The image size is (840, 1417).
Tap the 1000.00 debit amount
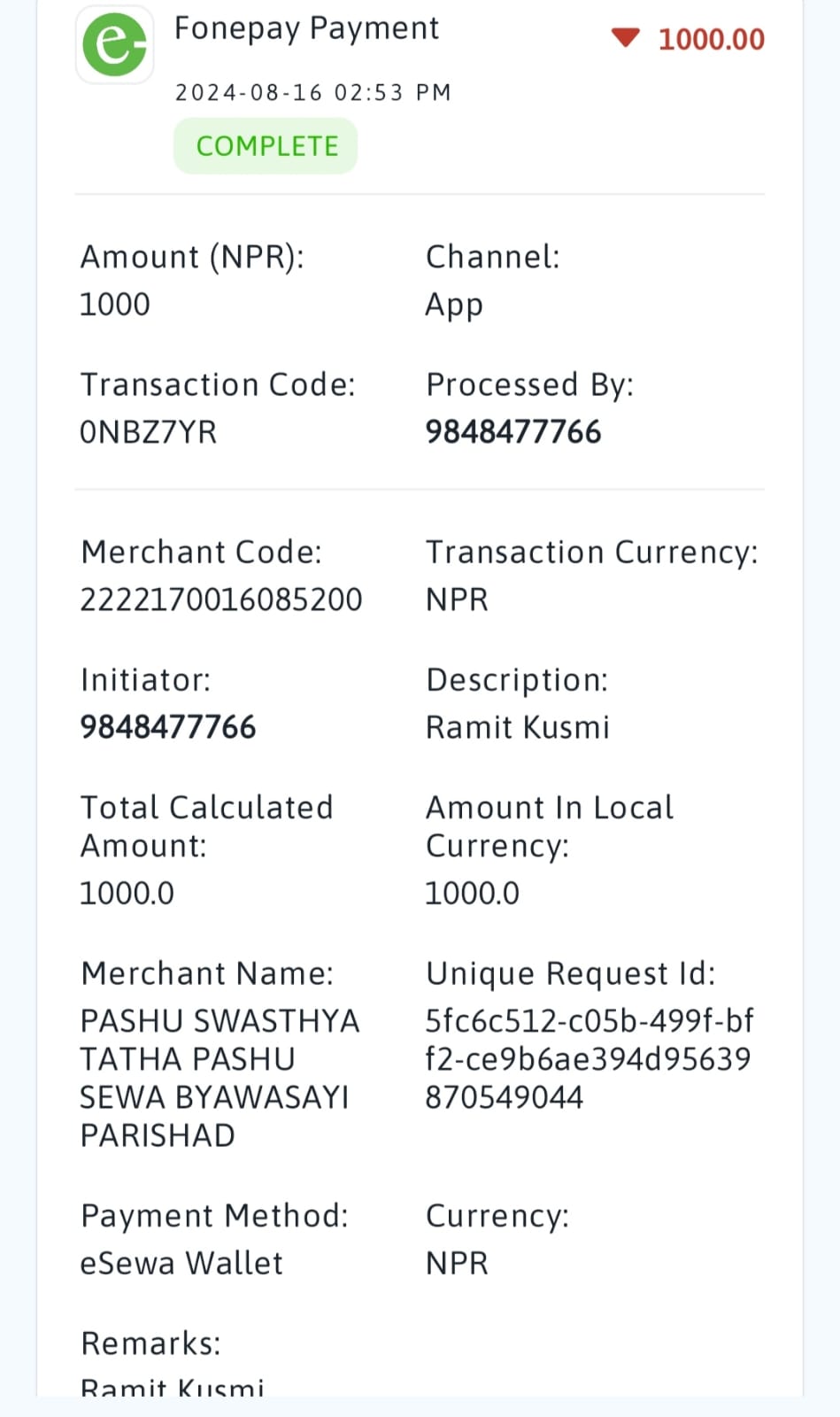[x=712, y=39]
